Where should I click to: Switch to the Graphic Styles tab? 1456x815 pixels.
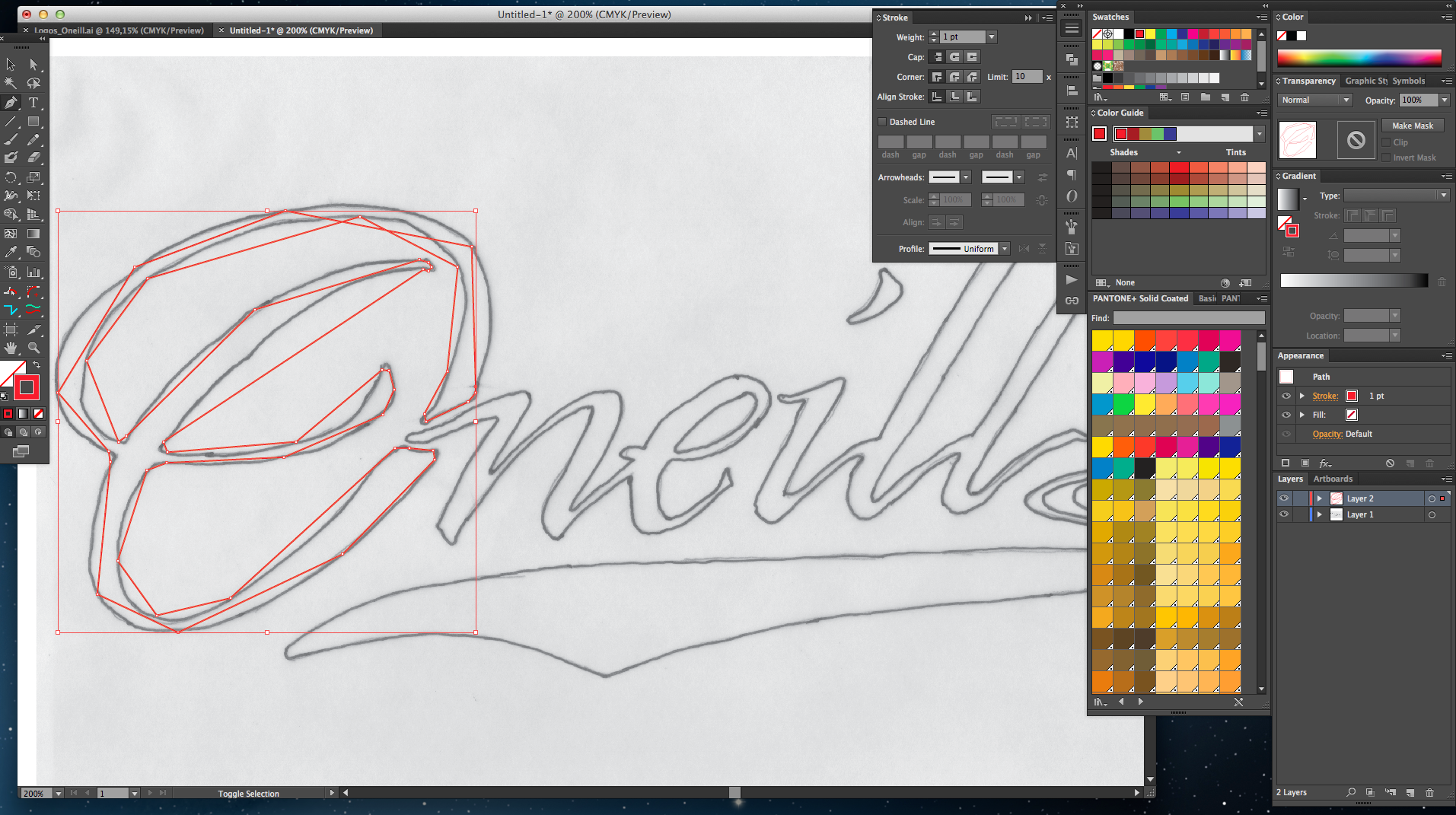[x=1365, y=81]
